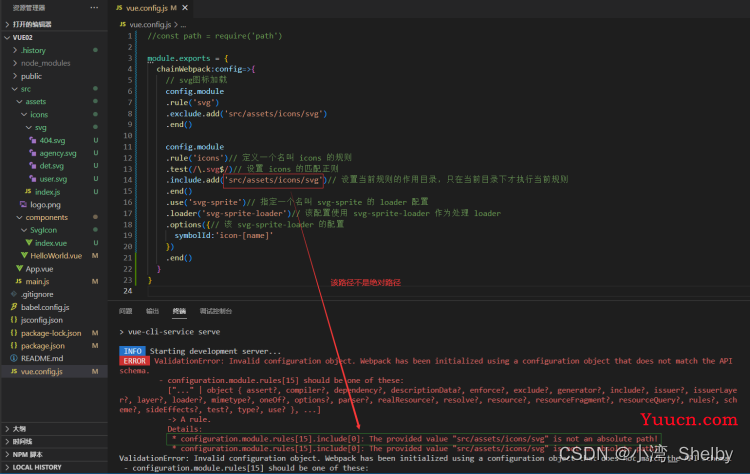Click the user.svg file icon
This screenshot has width=750, height=474.
pos(33,178)
